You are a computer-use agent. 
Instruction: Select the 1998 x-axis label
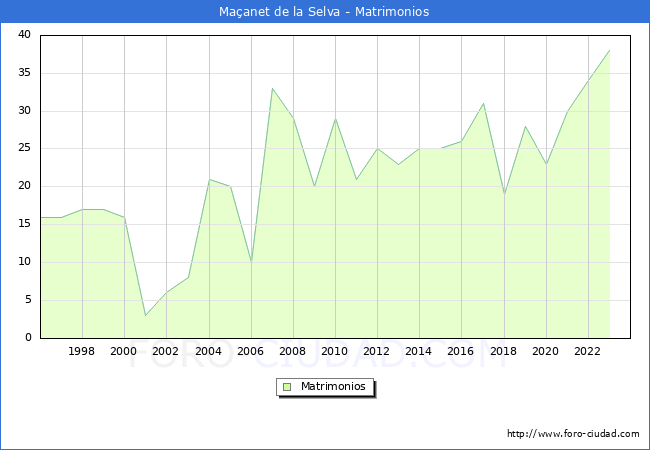pyautogui.click(x=82, y=351)
